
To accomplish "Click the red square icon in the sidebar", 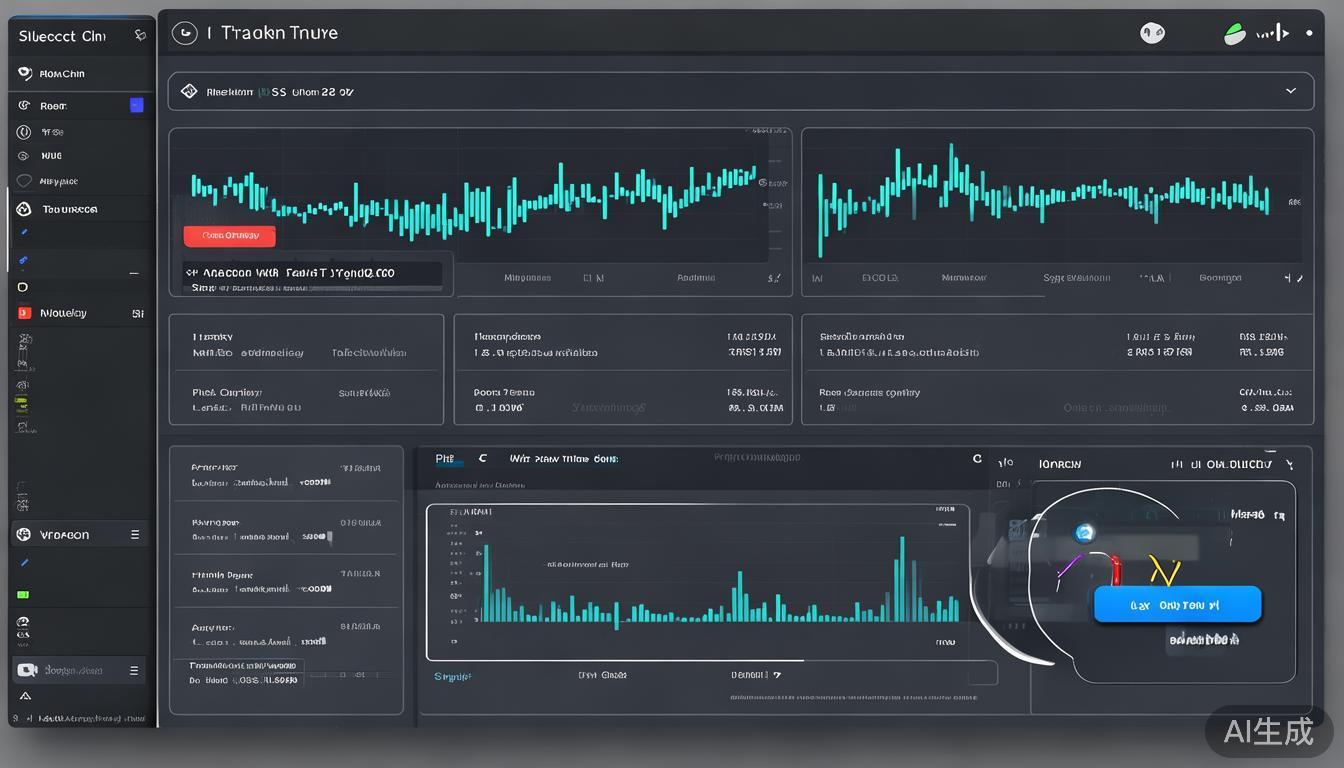I will (24, 313).
